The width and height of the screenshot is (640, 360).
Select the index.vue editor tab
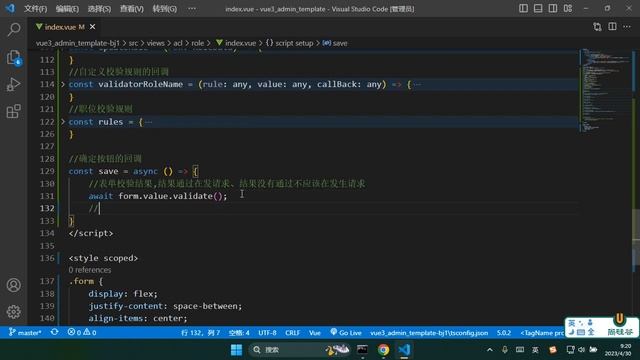[x=65, y=27]
